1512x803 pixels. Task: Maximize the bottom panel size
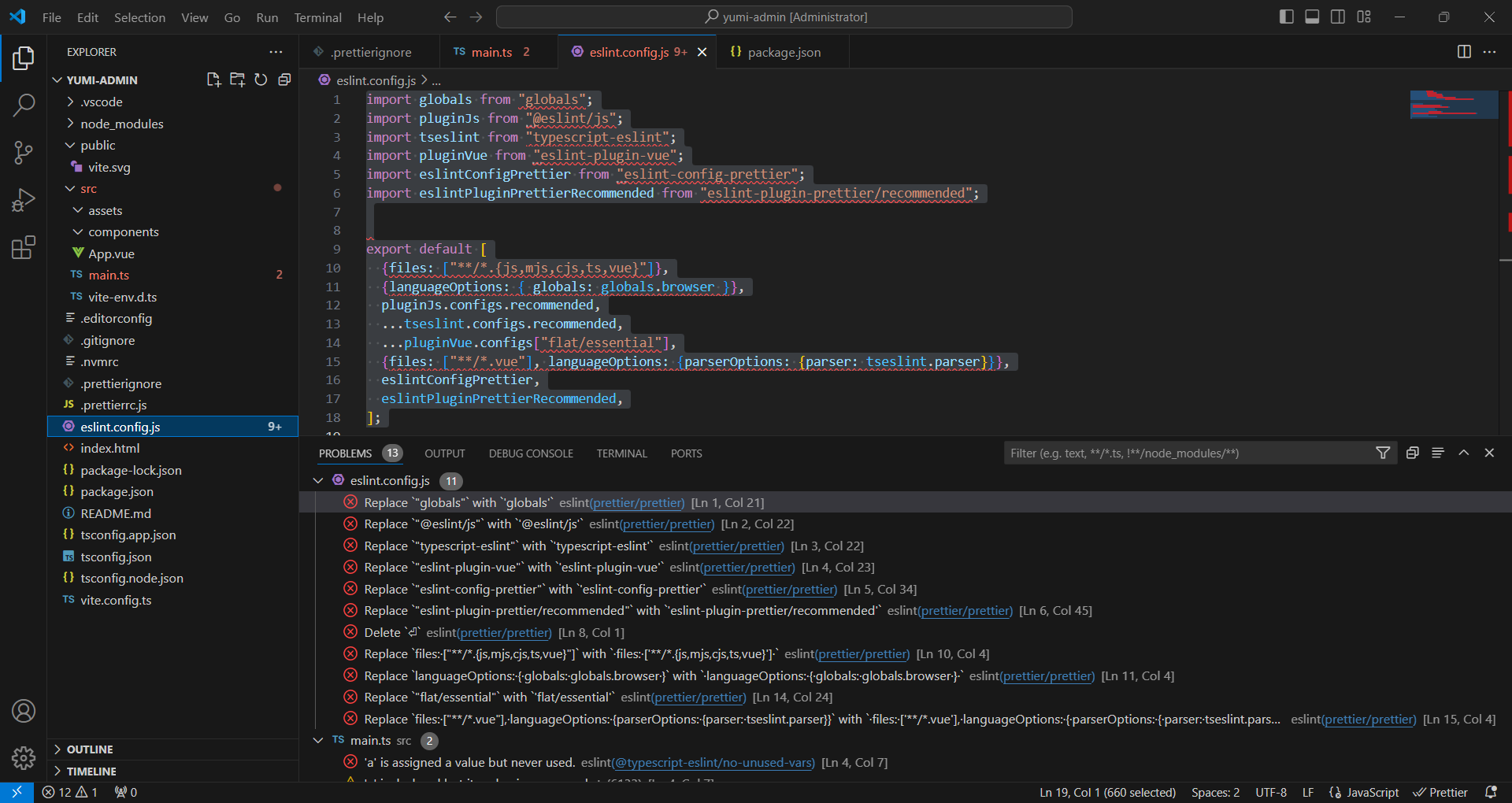pos(1463,453)
